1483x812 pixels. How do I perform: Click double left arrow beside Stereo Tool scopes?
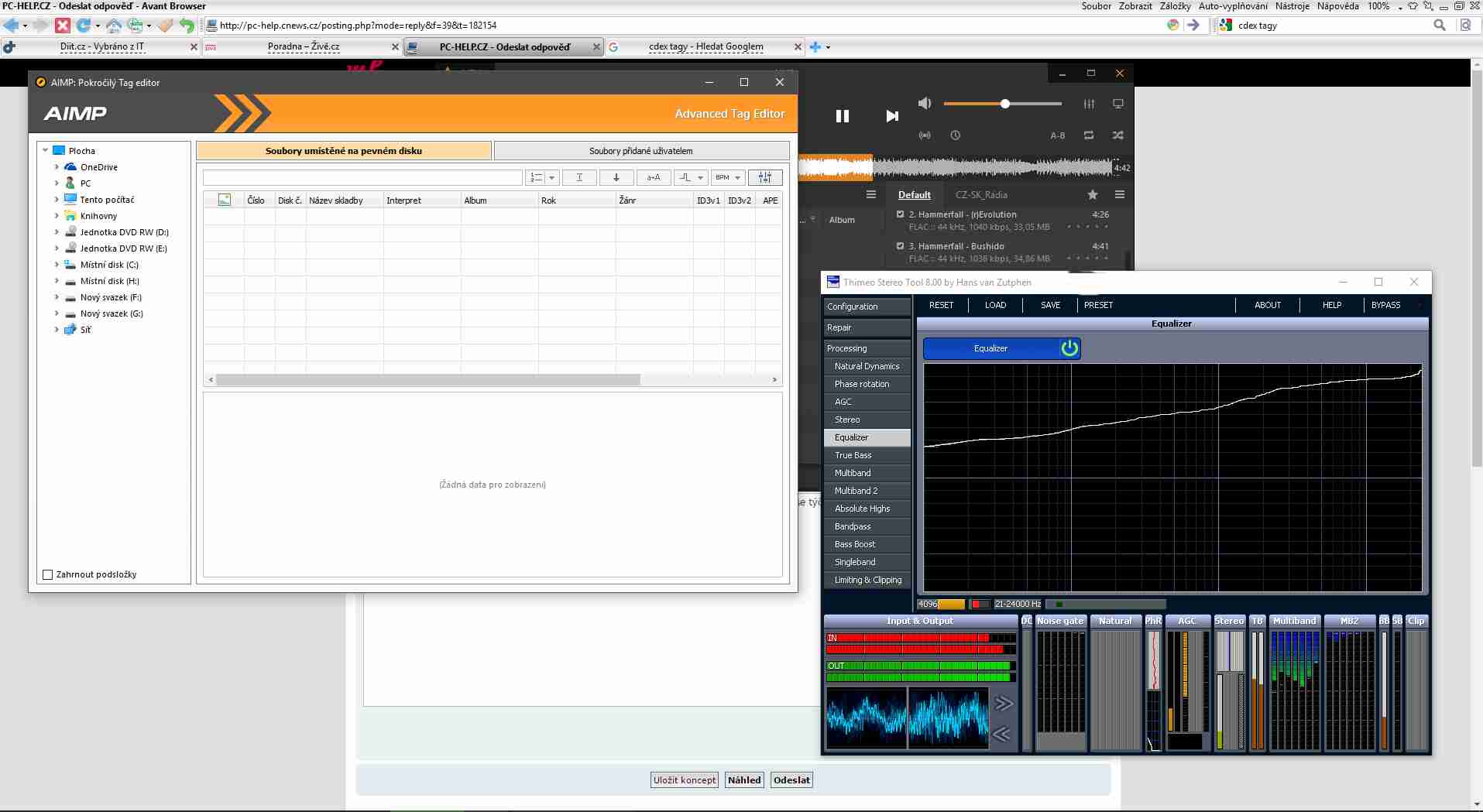point(1003,734)
